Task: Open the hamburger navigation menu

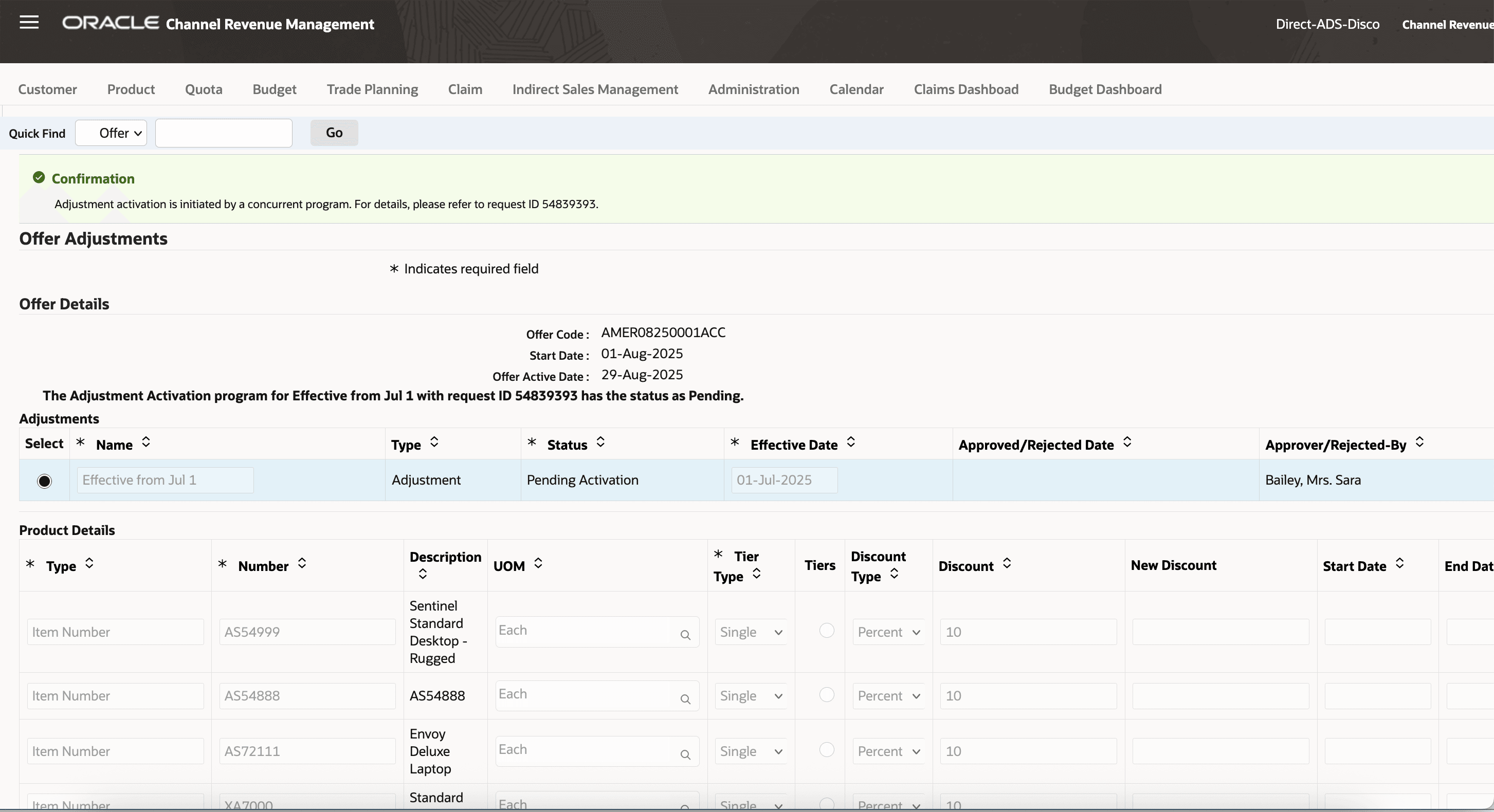Action: point(29,23)
